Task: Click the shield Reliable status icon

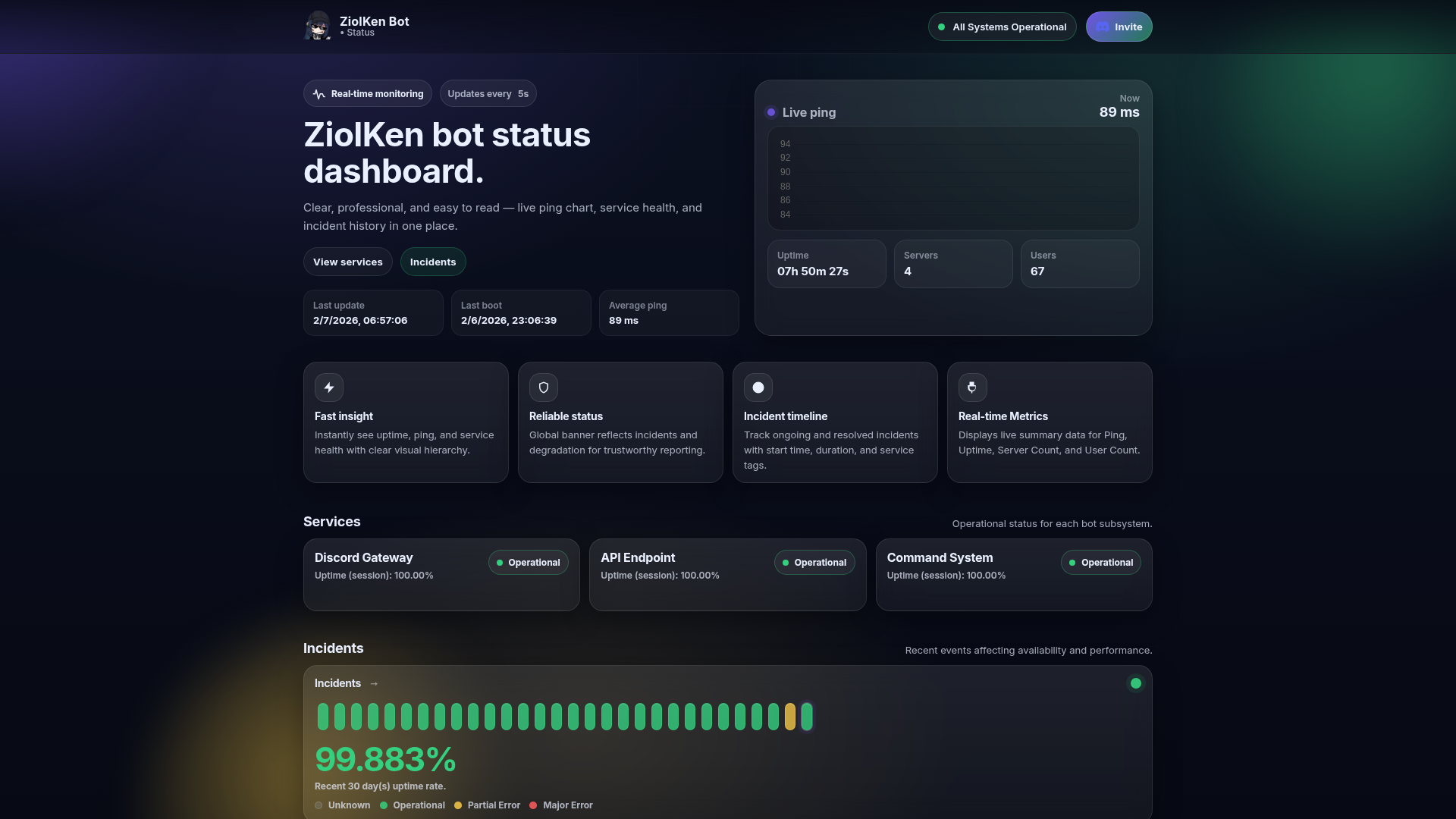Action: pos(544,388)
